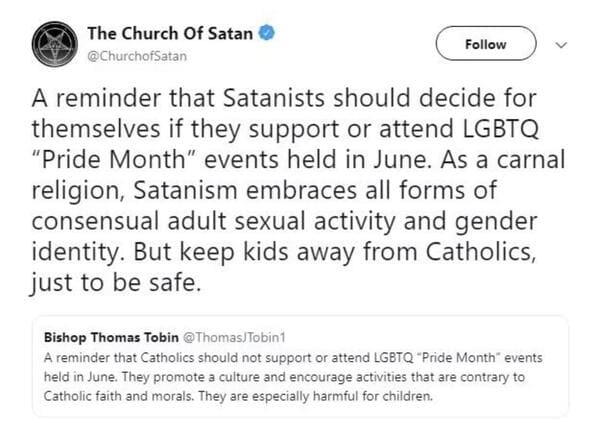This screenshot has height=423, width=599.
Task: Open Bishop Thomas Tobin's name in quoted tweet
Action: [x=111, y=337]
